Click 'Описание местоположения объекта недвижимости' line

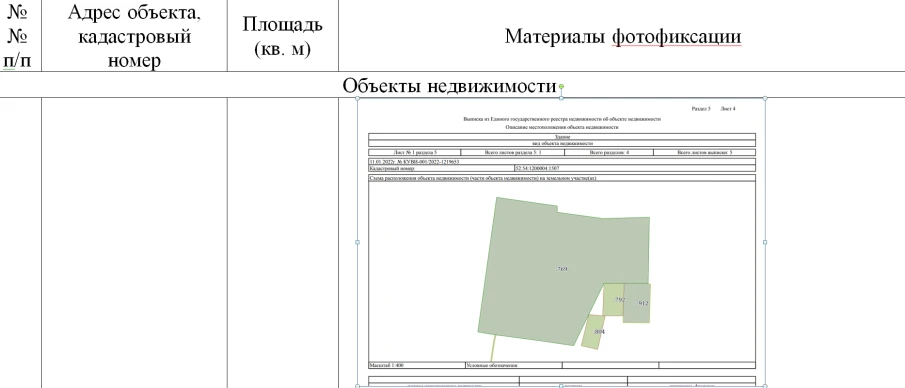click(562, 127)
